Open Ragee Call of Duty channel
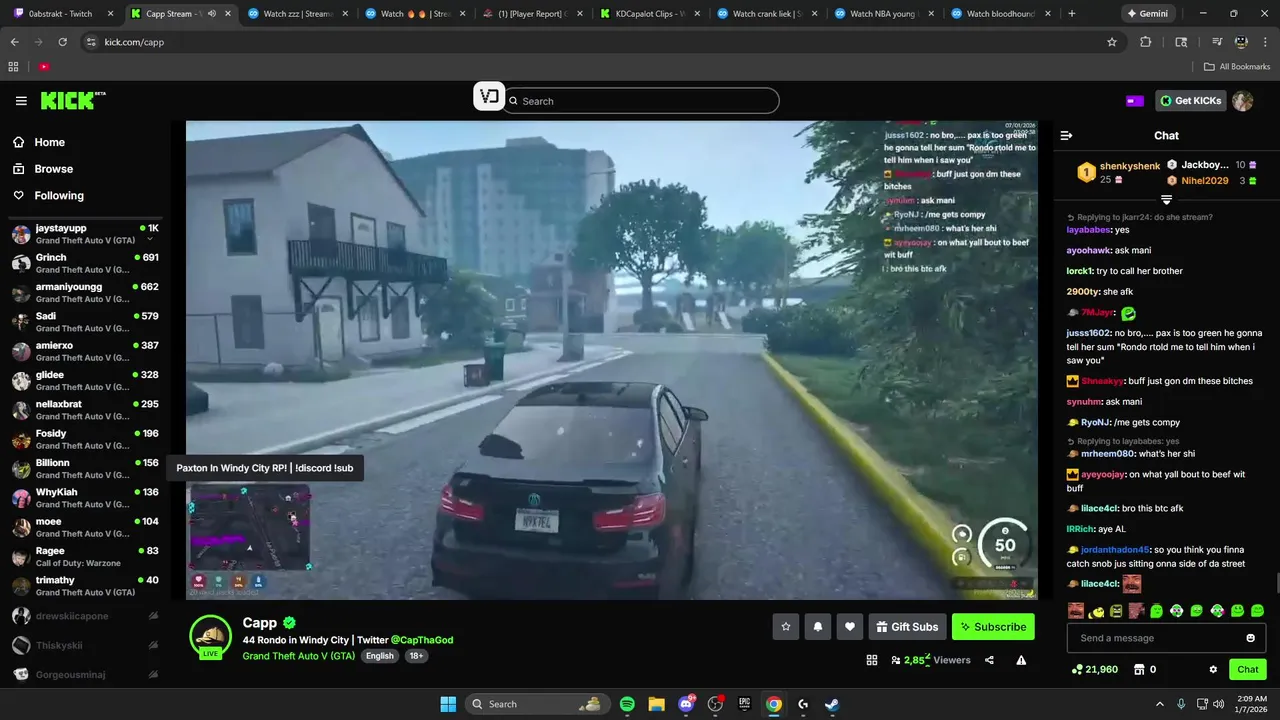The image size is (1280, 720). pyautogui.click(x=85, y=556)
